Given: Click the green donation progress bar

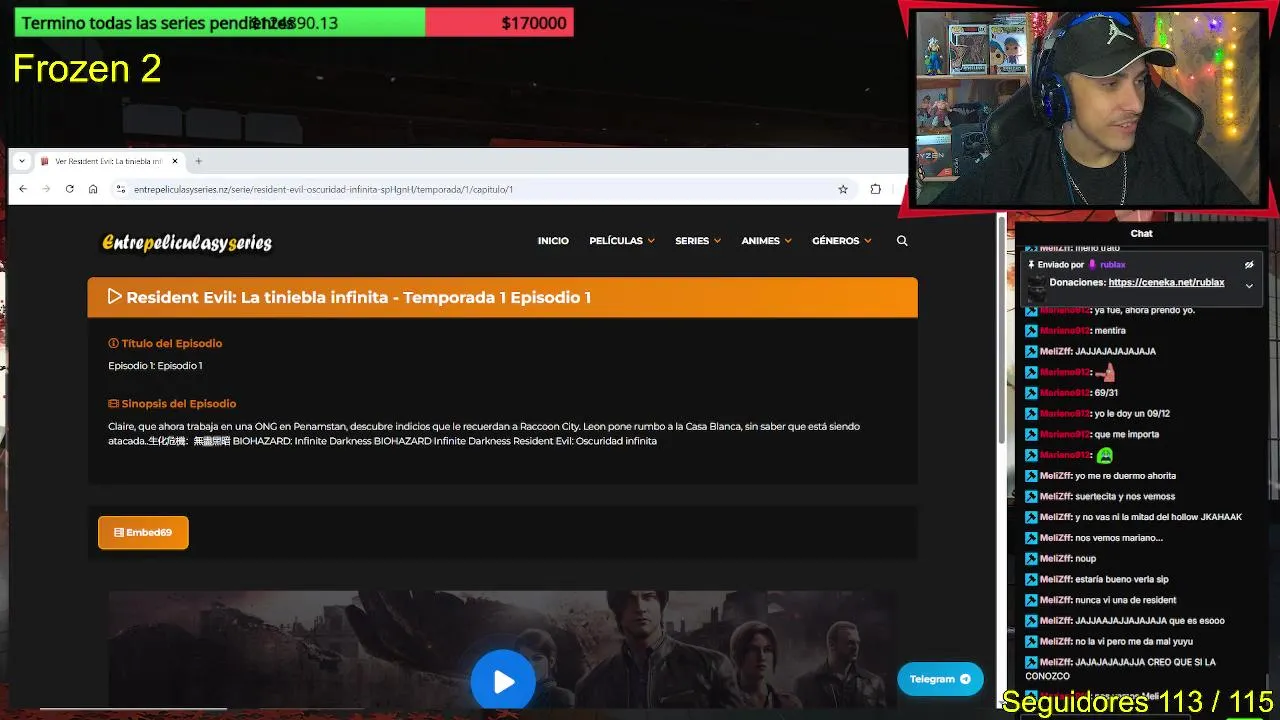Looking at the screenshot, I should pos(220,23).
